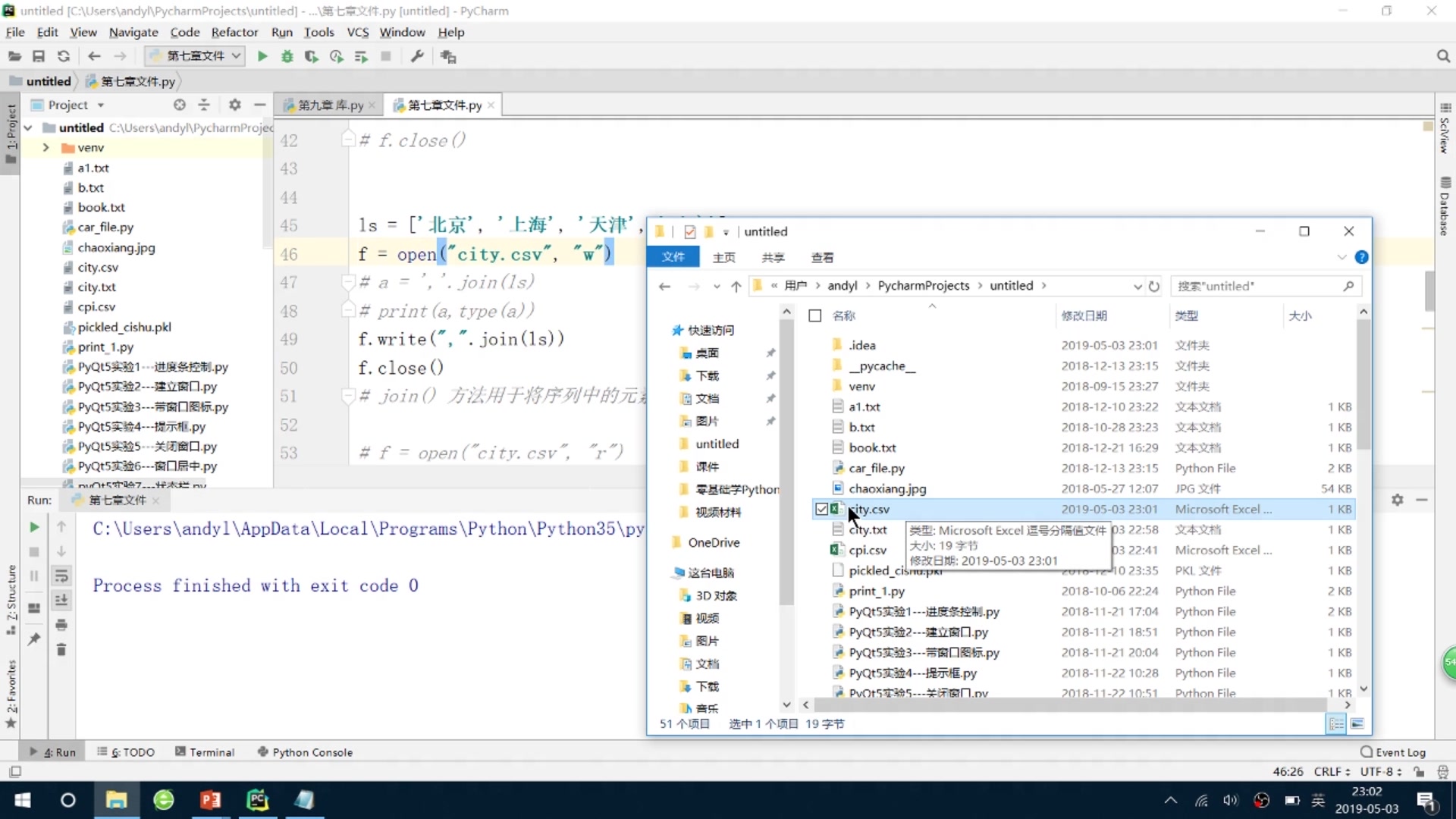Open run configuration dropdown 第七章文件
Image resolution: width=1456 pixels, height=819 pixels.
194,56
